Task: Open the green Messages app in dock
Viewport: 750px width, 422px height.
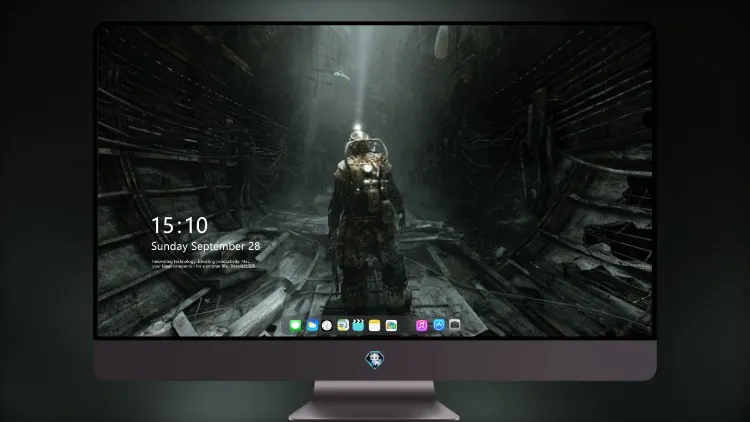Action: tap(295, 326)
